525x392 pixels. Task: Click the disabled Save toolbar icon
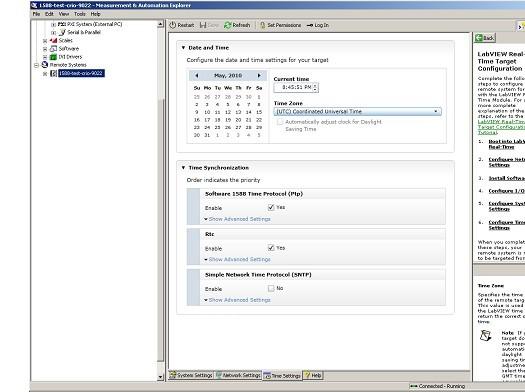pos(203,25)
